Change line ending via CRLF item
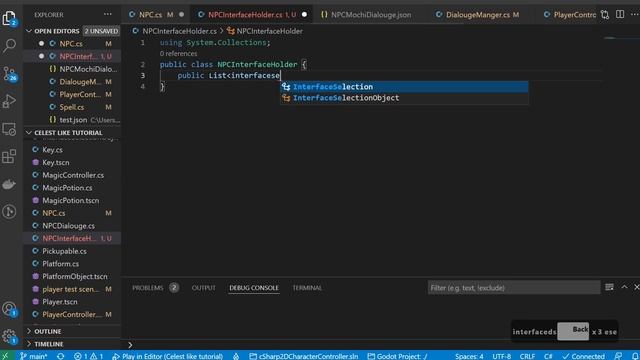 coord(527,356)
